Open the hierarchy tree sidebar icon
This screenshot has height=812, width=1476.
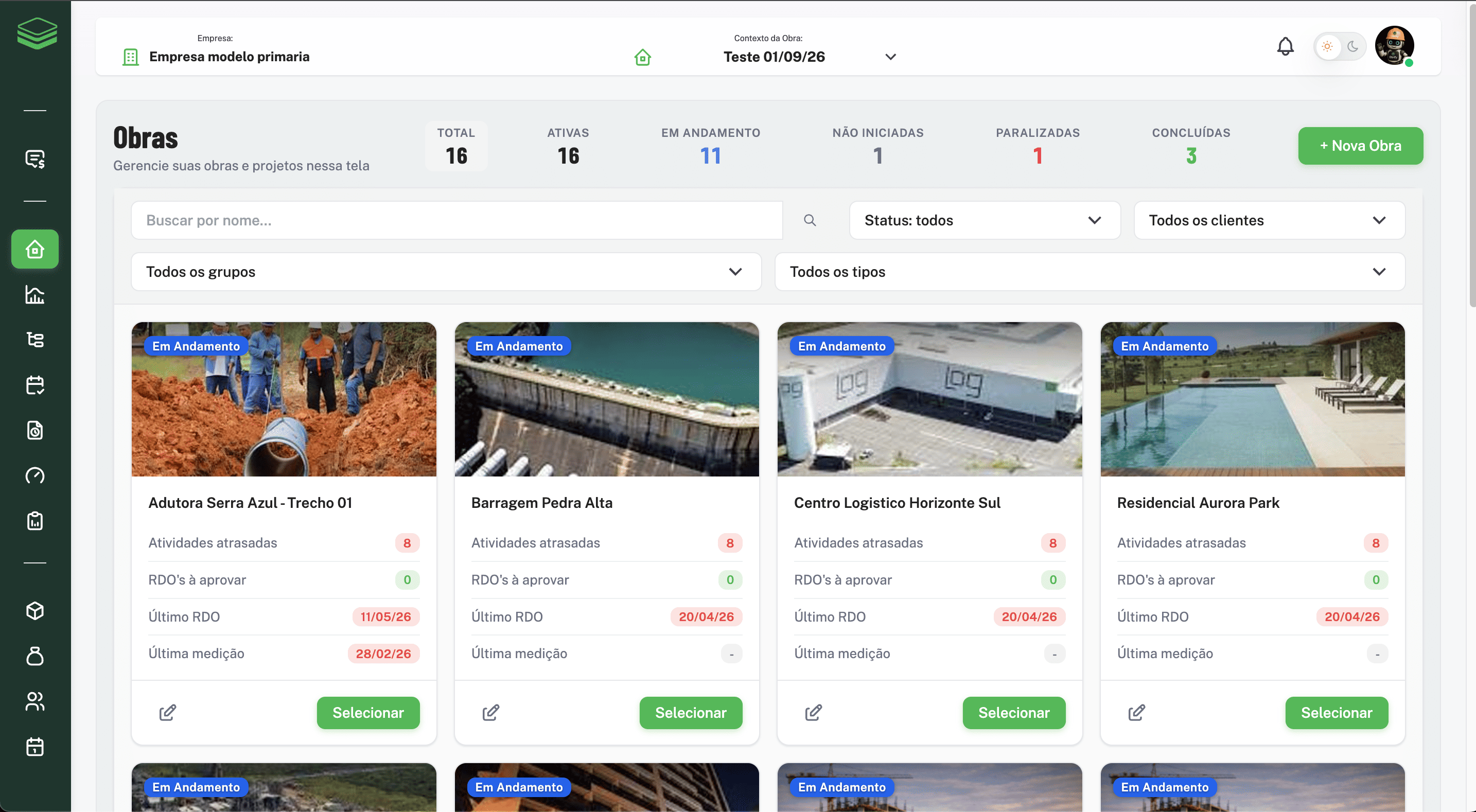(x=35, y=340)
